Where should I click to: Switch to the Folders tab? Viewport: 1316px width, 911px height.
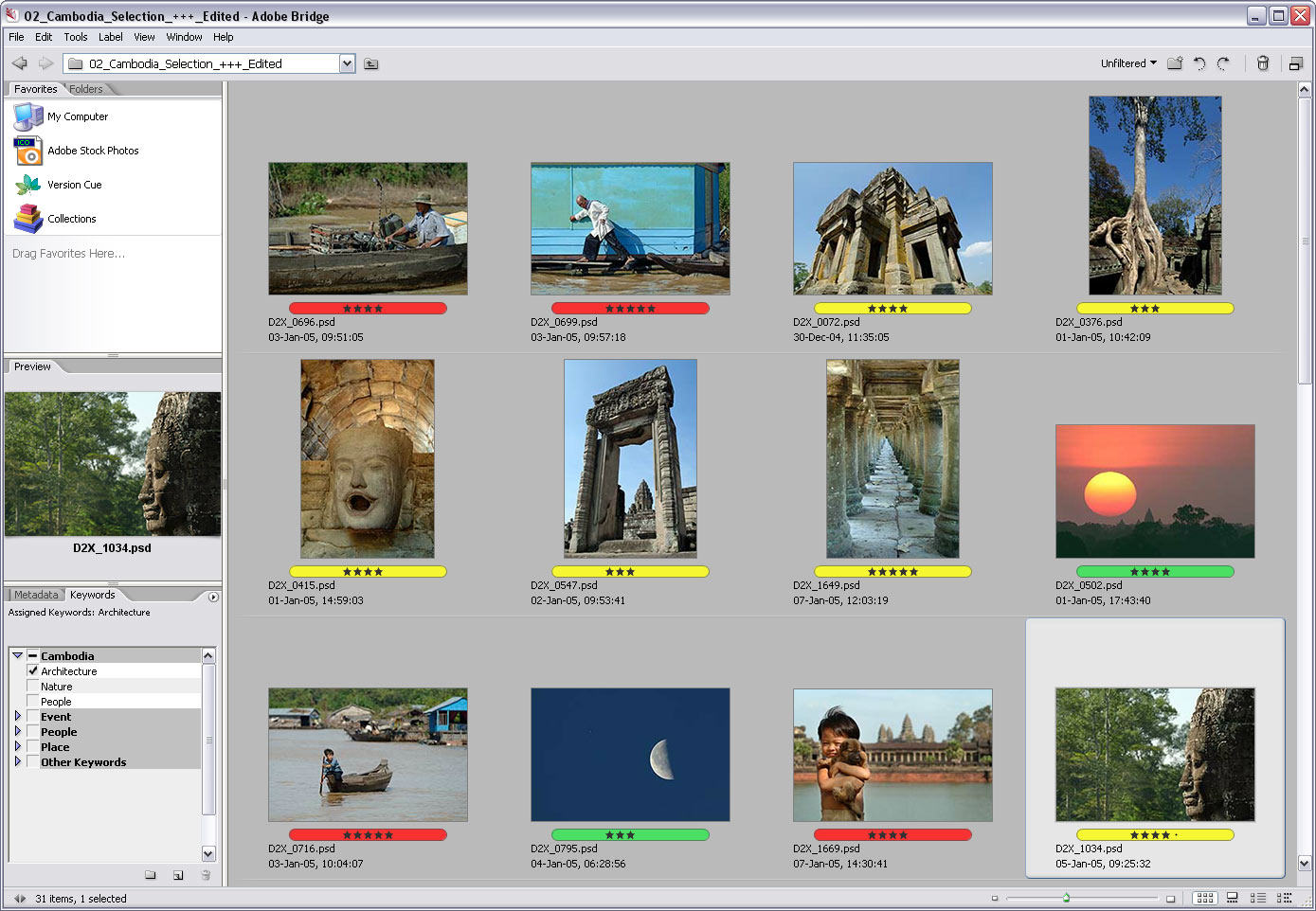86,89
